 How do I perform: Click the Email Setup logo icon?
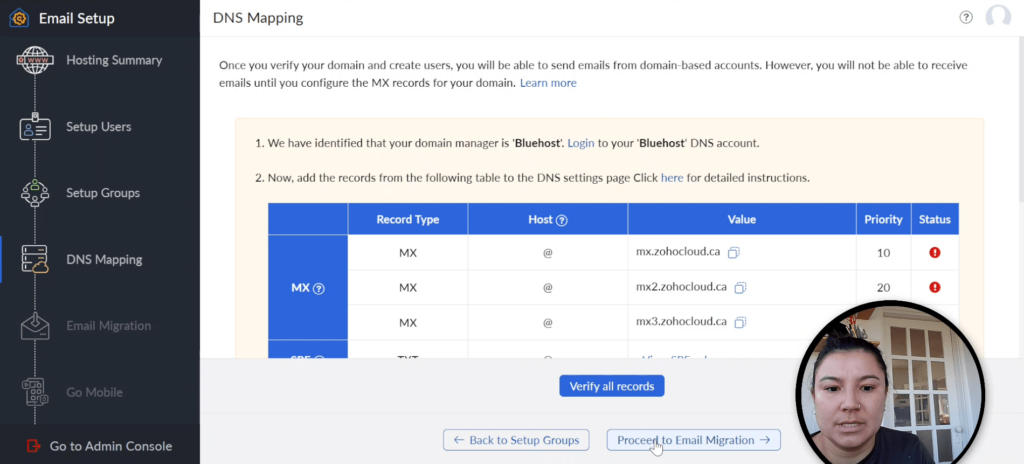click(18, 18)
